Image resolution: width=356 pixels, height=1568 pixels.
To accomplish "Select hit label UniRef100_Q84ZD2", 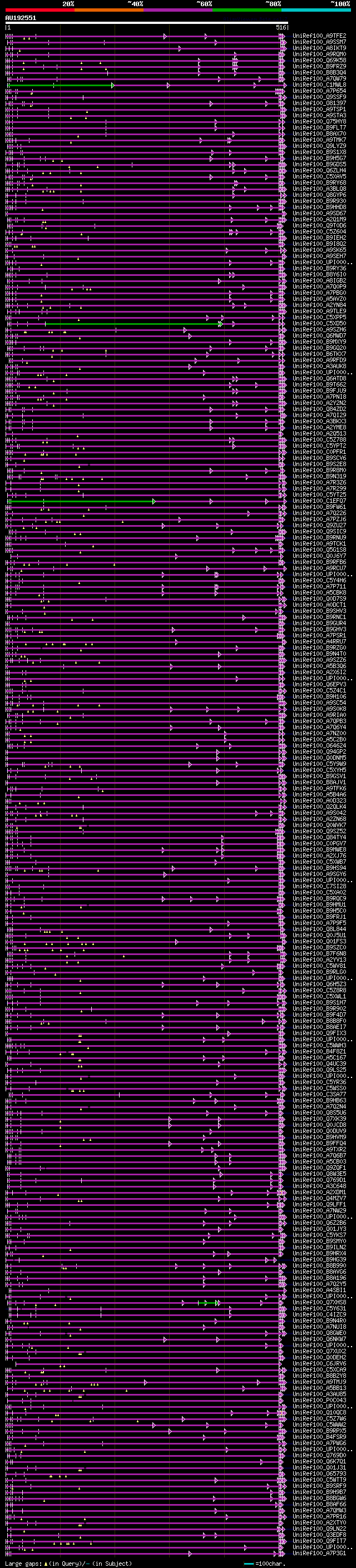I will click(x=319, y=409).
